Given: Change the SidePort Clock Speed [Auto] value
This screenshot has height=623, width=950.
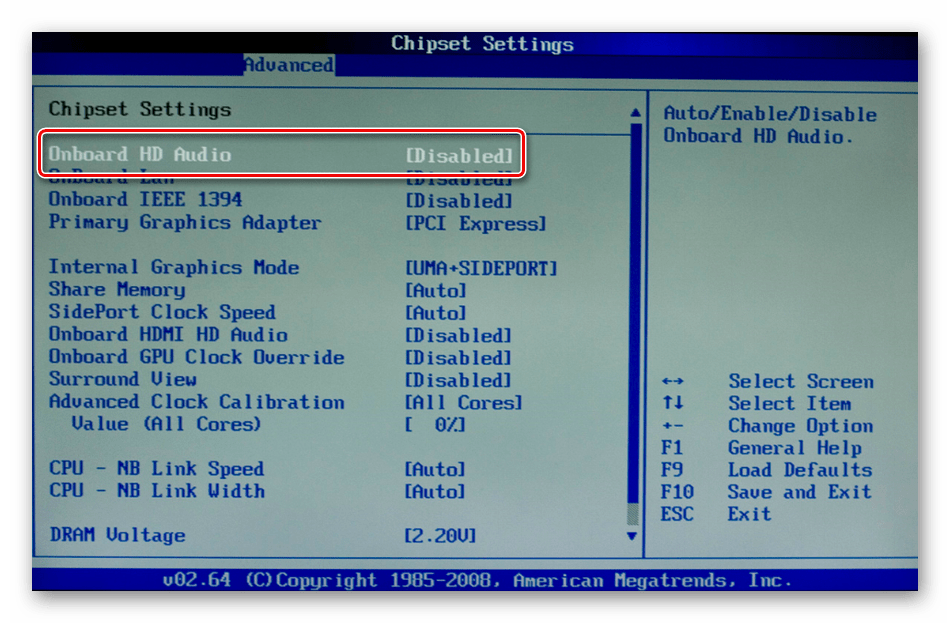Looking at the screenshot, I should (x=436, y=313).
